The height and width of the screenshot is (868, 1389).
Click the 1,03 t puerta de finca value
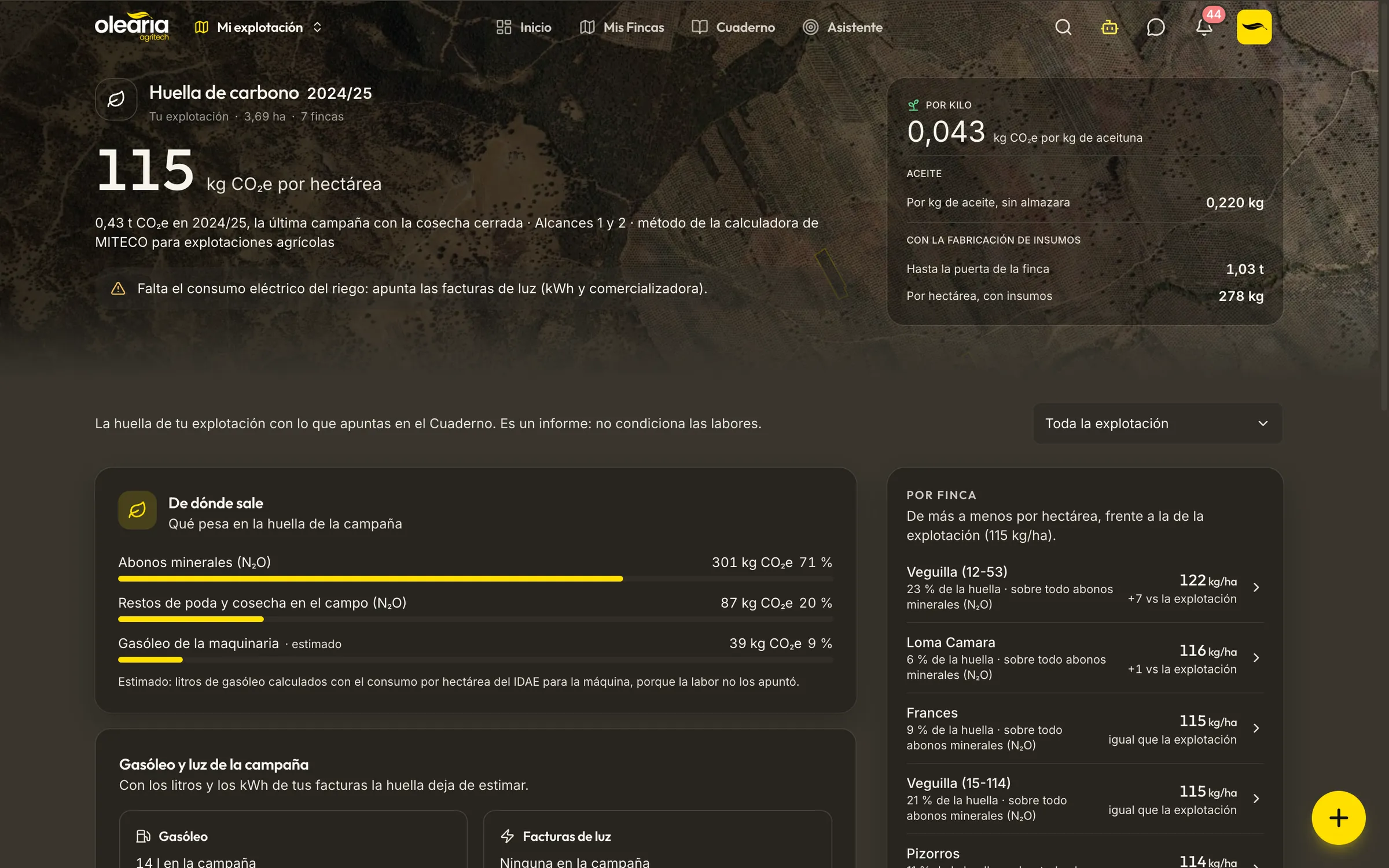1244,269
